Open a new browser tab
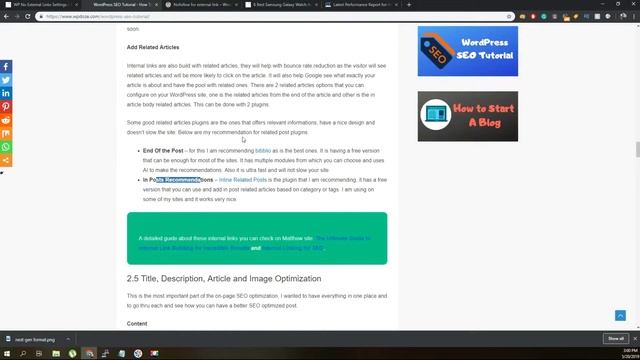 409,5
